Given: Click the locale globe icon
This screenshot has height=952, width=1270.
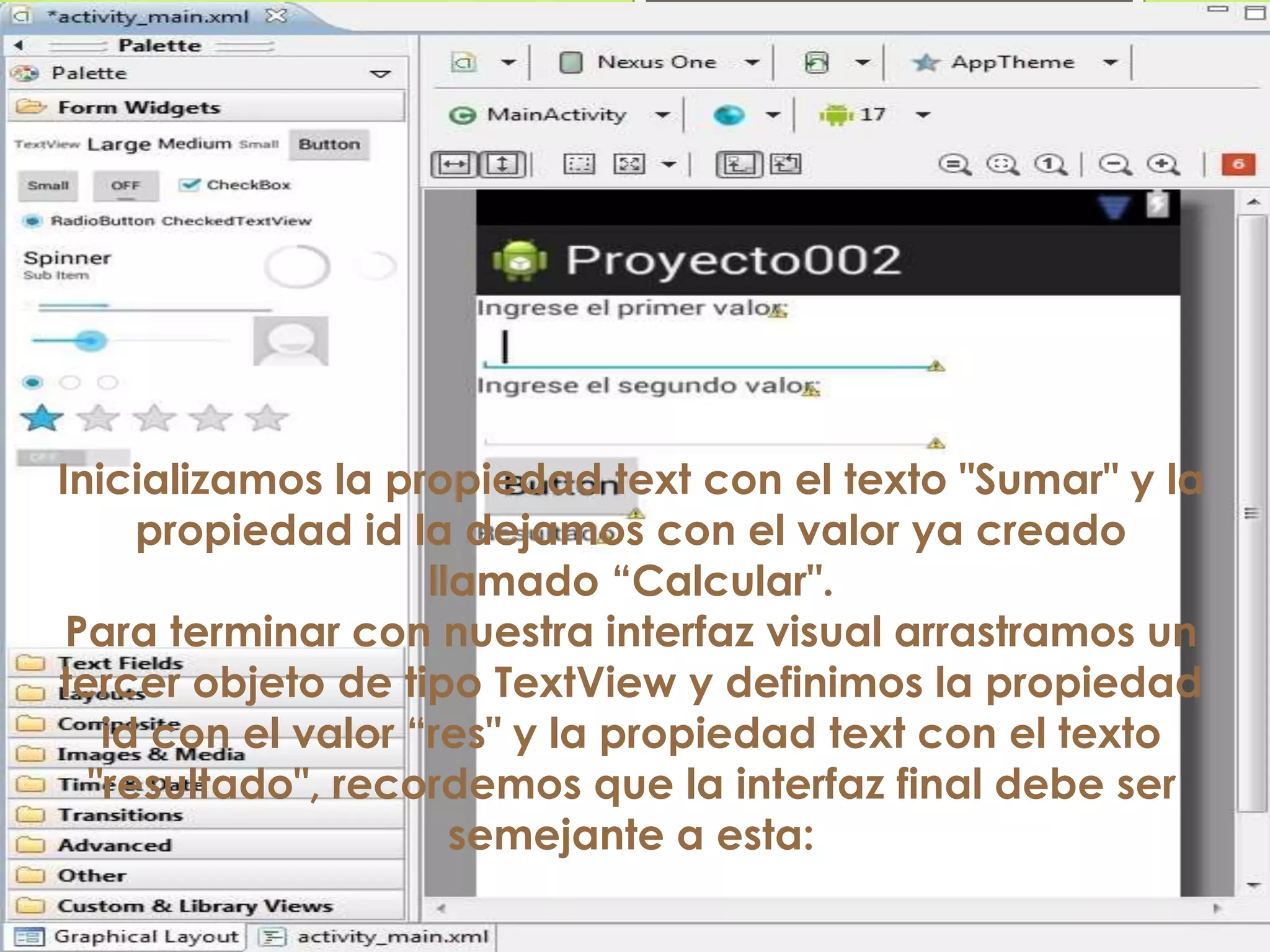Looking at the screenshot, I should (729, 115).
